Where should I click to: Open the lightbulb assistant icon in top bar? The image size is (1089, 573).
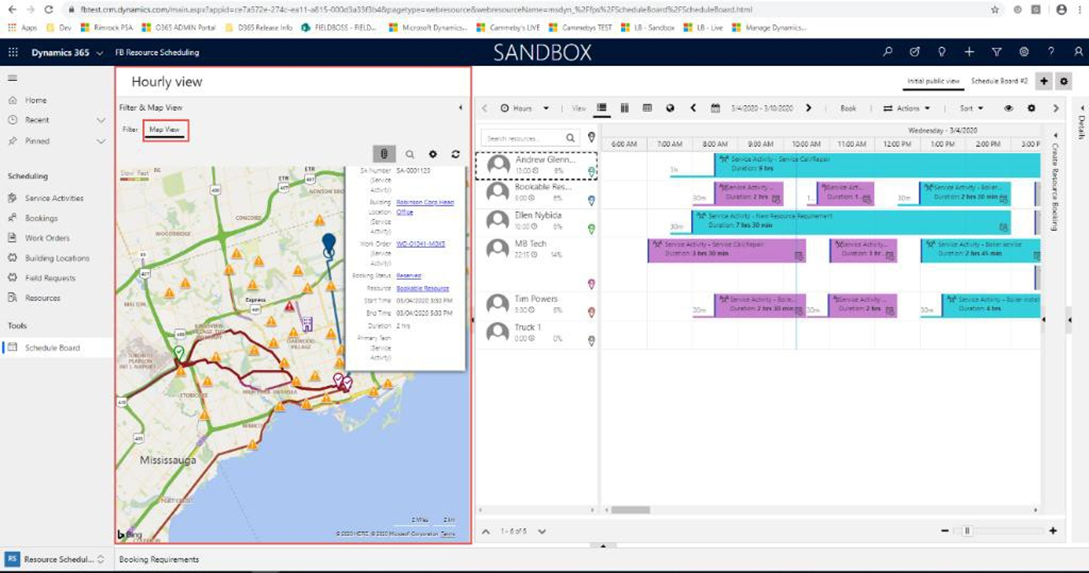[942, 51]
